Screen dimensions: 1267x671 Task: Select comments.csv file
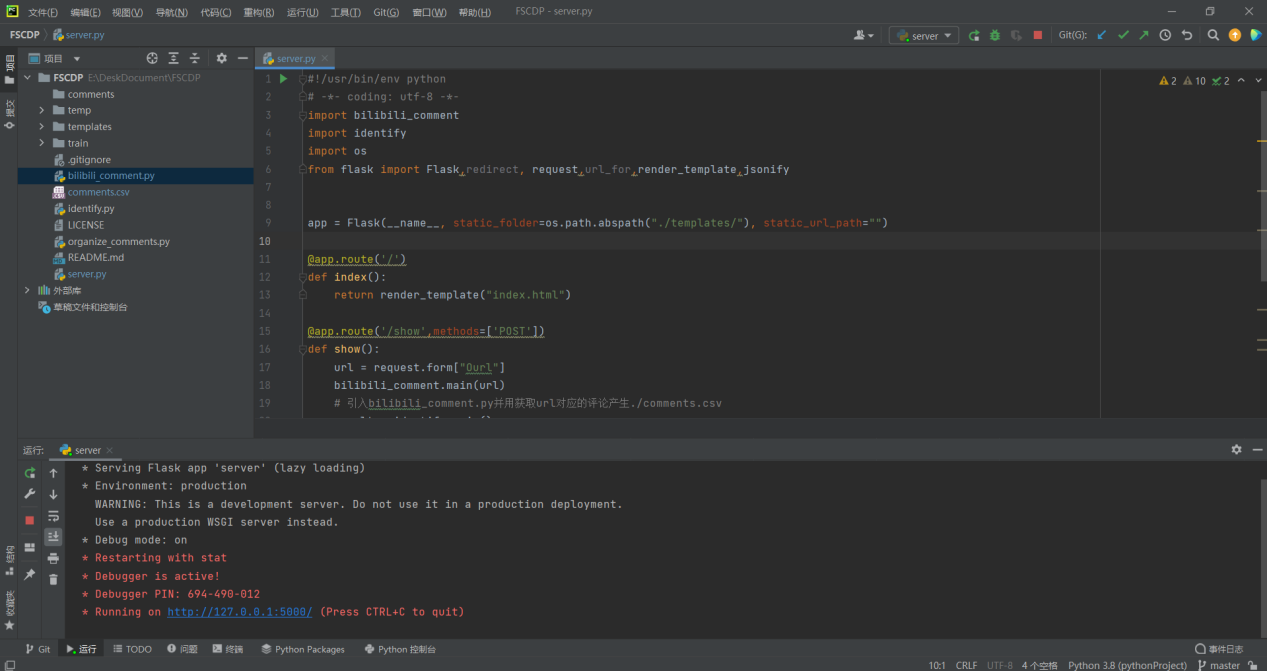[98, 192]
